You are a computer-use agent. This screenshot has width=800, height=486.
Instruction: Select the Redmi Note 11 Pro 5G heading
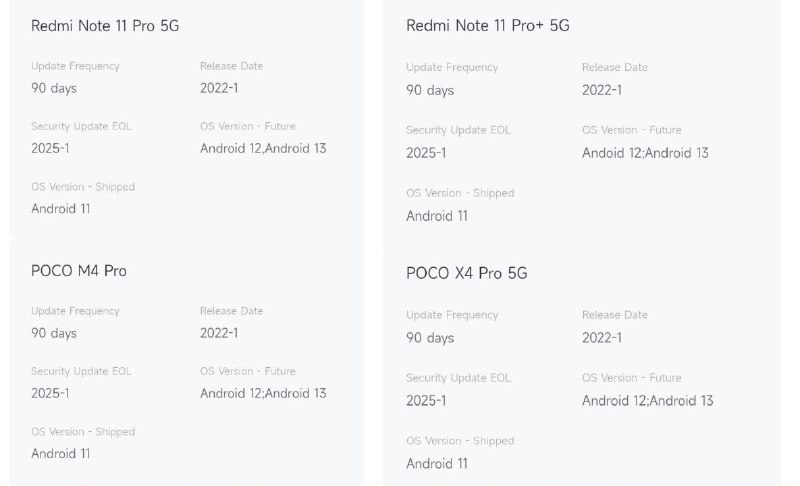pos(105,26)
